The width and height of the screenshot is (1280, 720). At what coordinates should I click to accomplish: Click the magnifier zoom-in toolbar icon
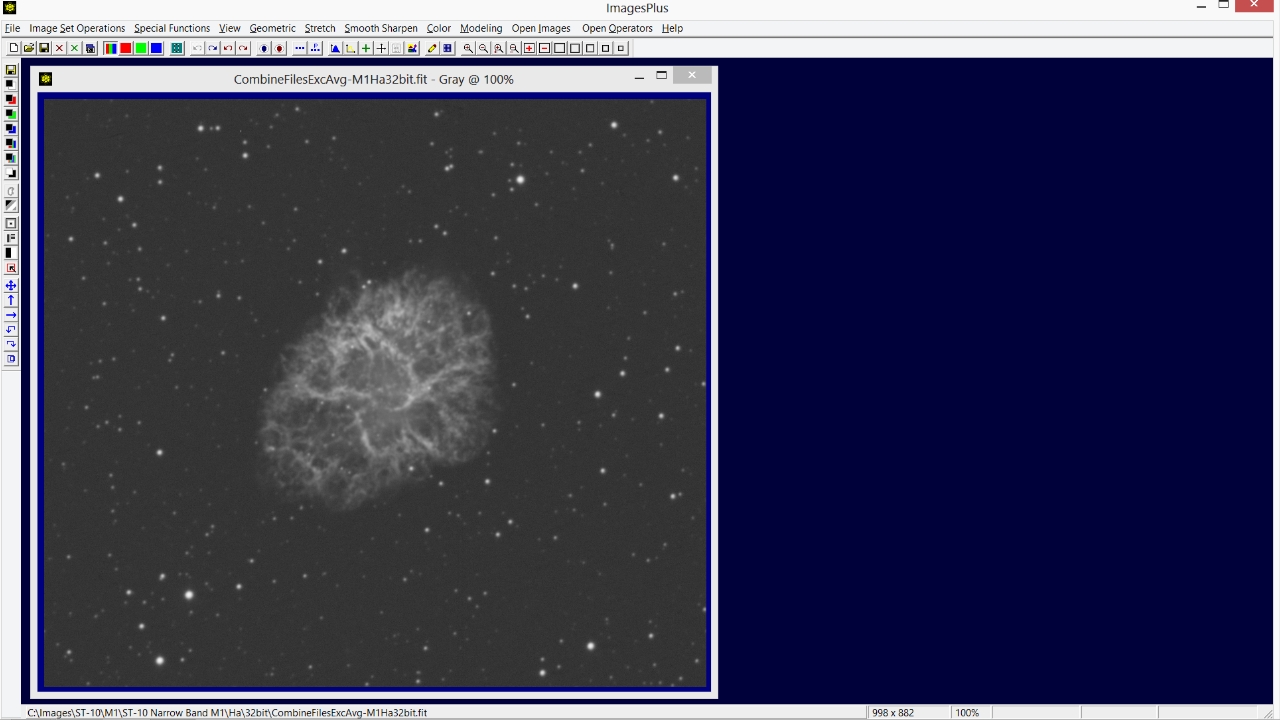[x=468, y=48]
